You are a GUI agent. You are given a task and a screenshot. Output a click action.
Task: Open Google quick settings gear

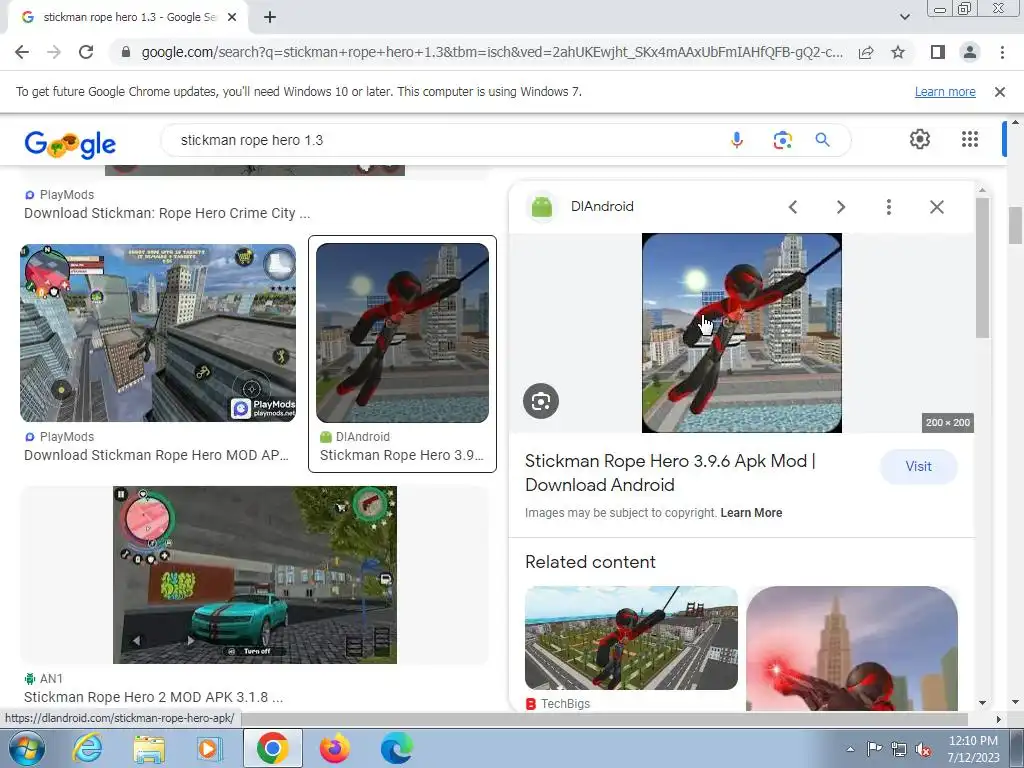coord(920,139)
